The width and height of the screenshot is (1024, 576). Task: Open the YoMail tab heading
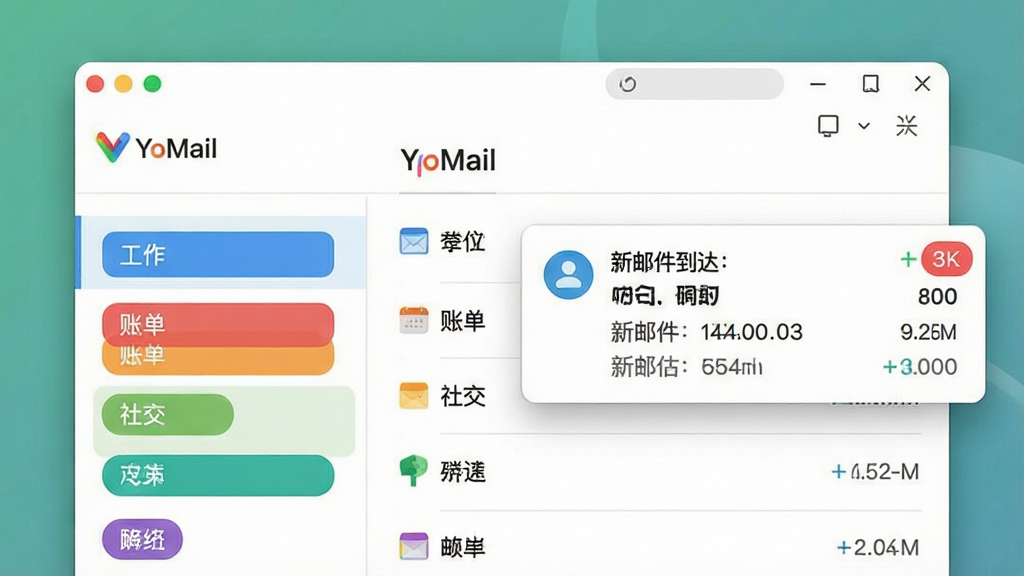coord(448,161)
